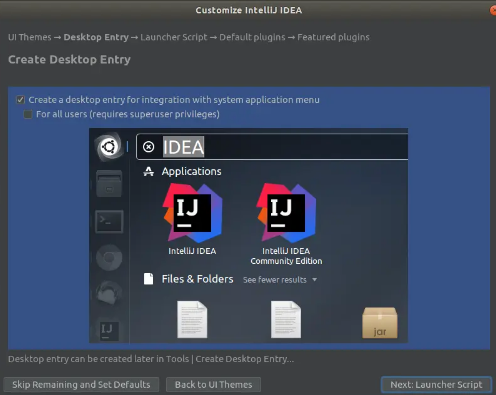Select UI Themes breadcrumb step
The image size is (496, 395).
click(30, 37)
